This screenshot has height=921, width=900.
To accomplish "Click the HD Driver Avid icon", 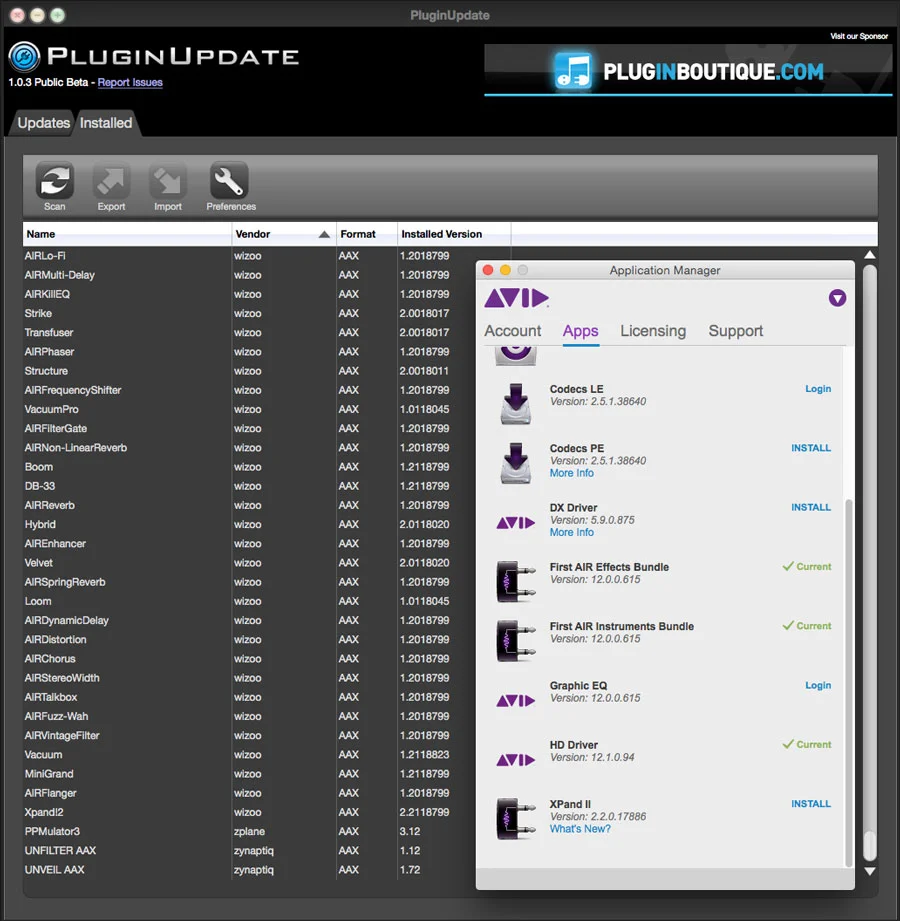I will (x=516, y=759).
